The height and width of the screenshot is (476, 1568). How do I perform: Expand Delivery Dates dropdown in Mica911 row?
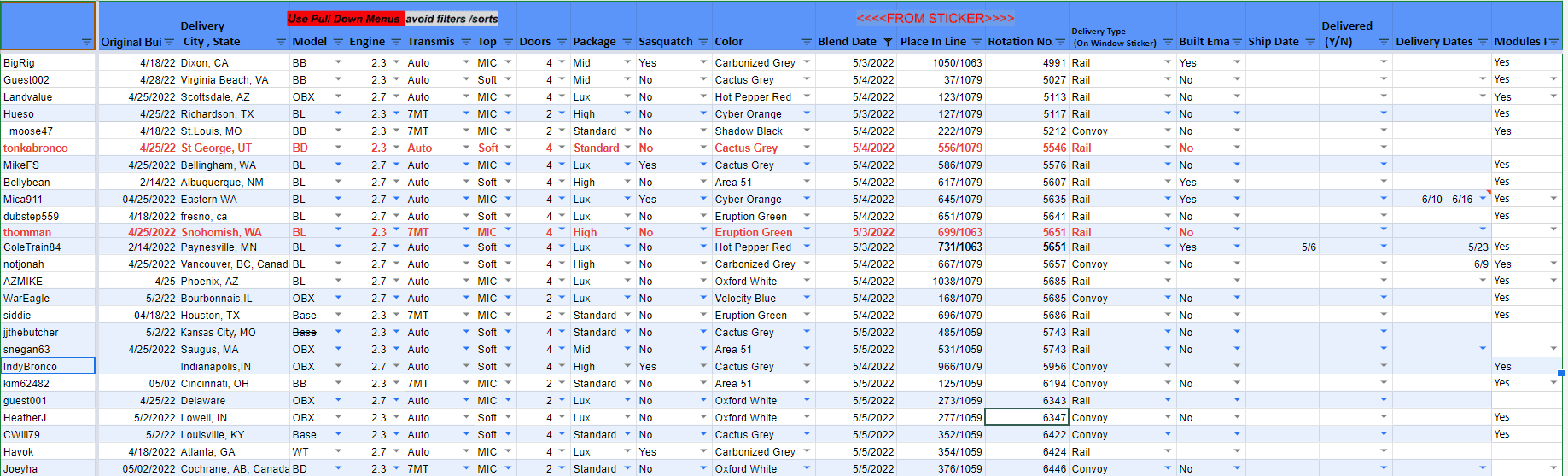click(x=1483, y=199)
